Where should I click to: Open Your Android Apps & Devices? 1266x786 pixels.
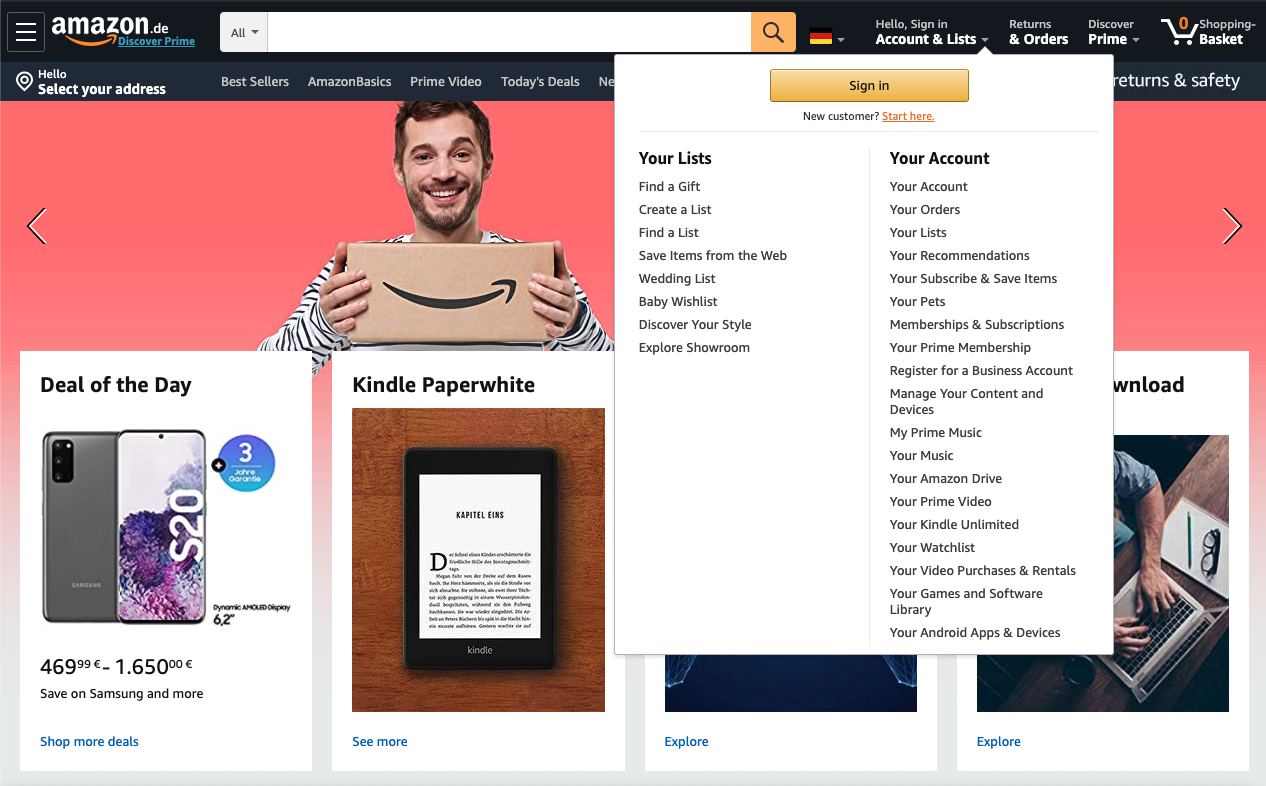[975, 632]
